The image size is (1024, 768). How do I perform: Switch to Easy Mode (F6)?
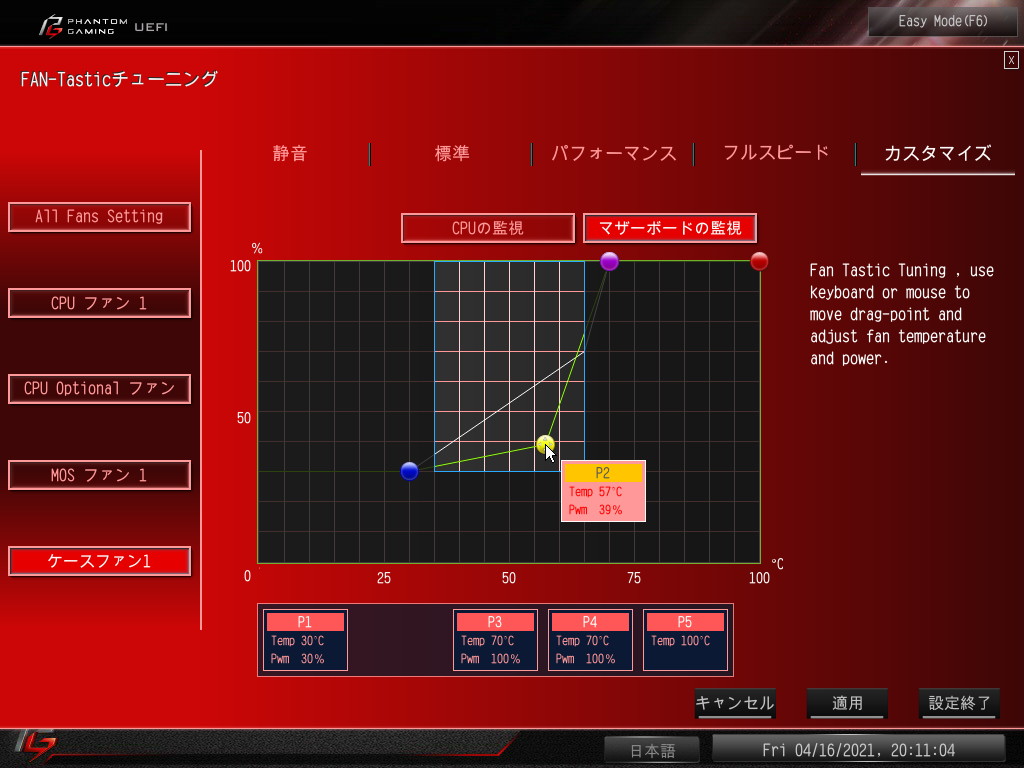(x=942, y=21)
